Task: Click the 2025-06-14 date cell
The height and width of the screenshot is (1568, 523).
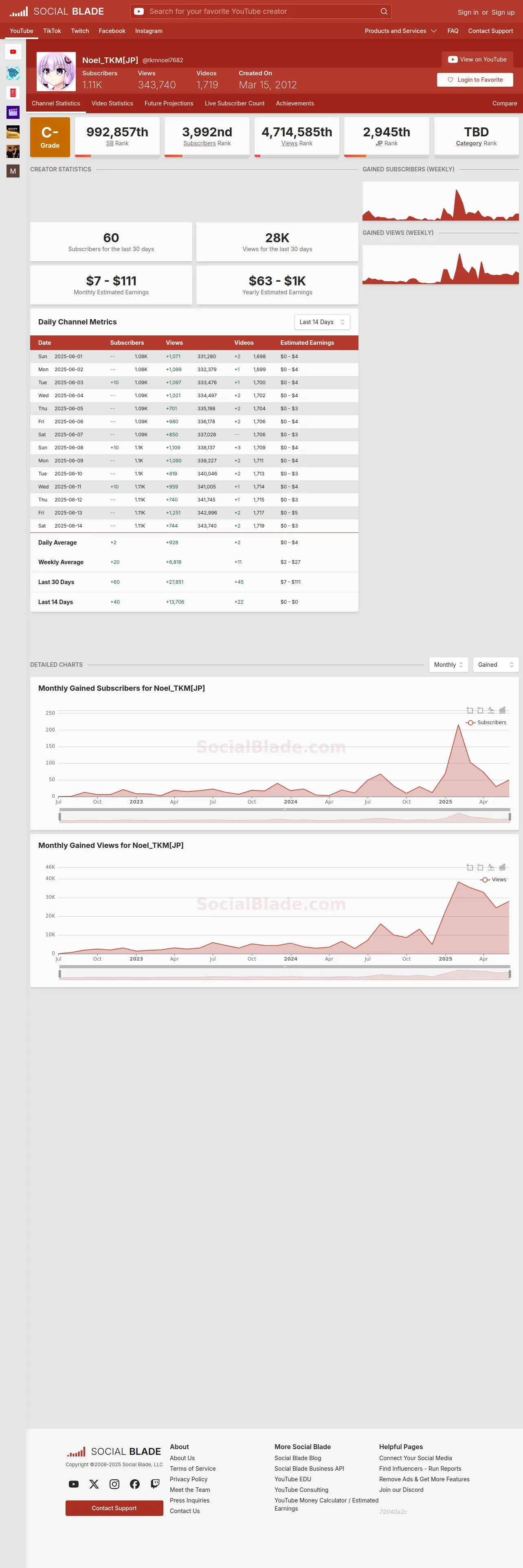Action: coord(68,526)
